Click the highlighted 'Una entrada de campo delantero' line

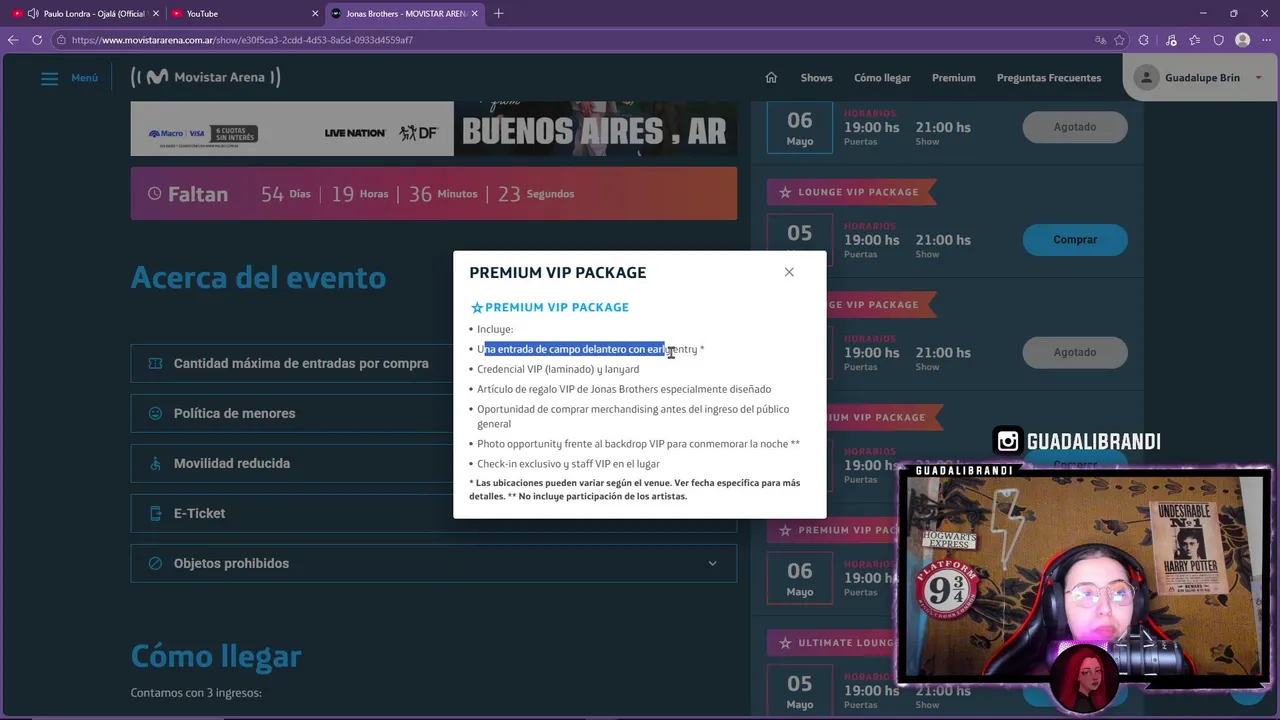(x=590, y=349)
